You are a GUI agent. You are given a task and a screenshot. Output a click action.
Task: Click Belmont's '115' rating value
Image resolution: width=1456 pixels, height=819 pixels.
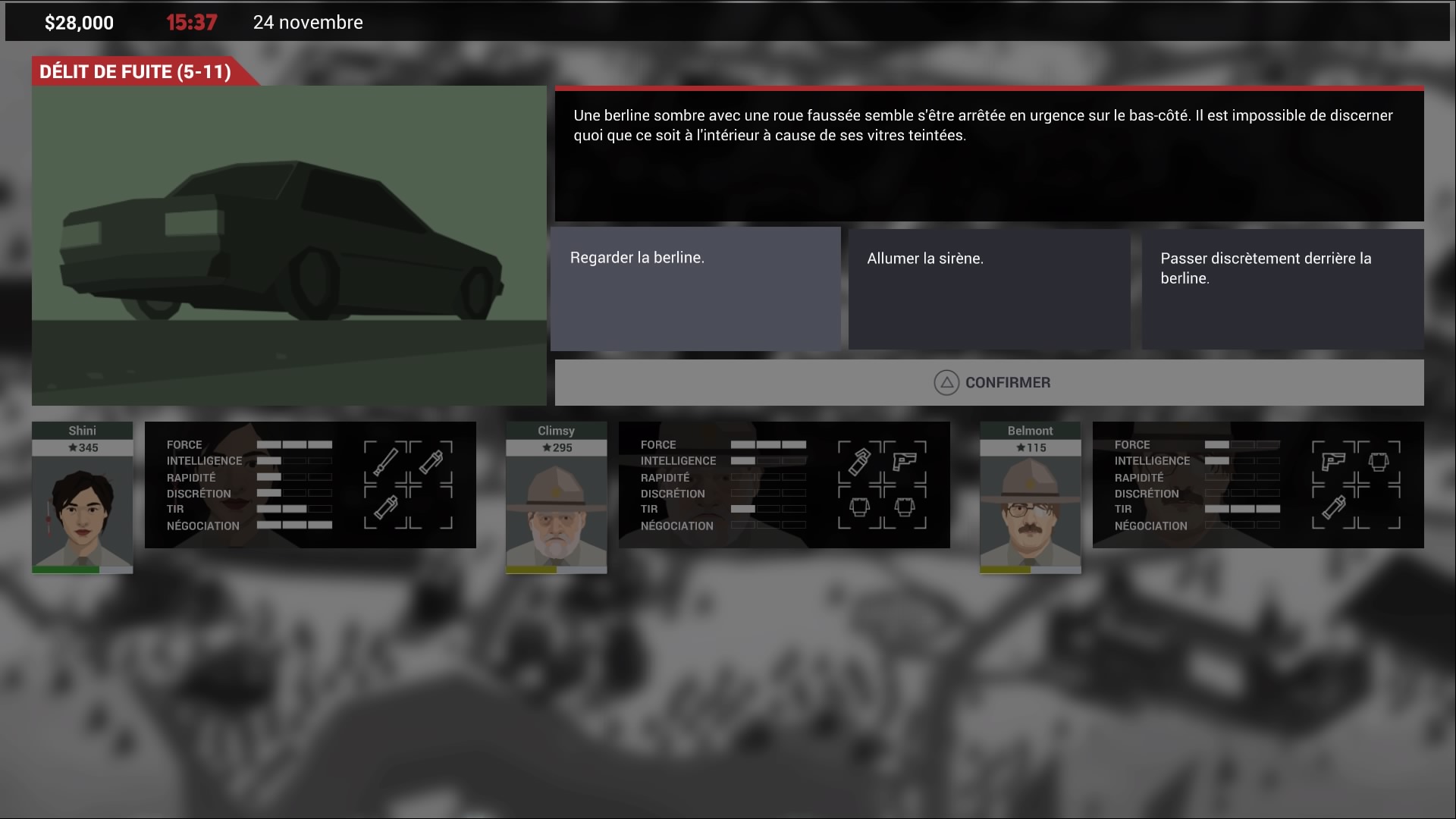click(1037, 447)
